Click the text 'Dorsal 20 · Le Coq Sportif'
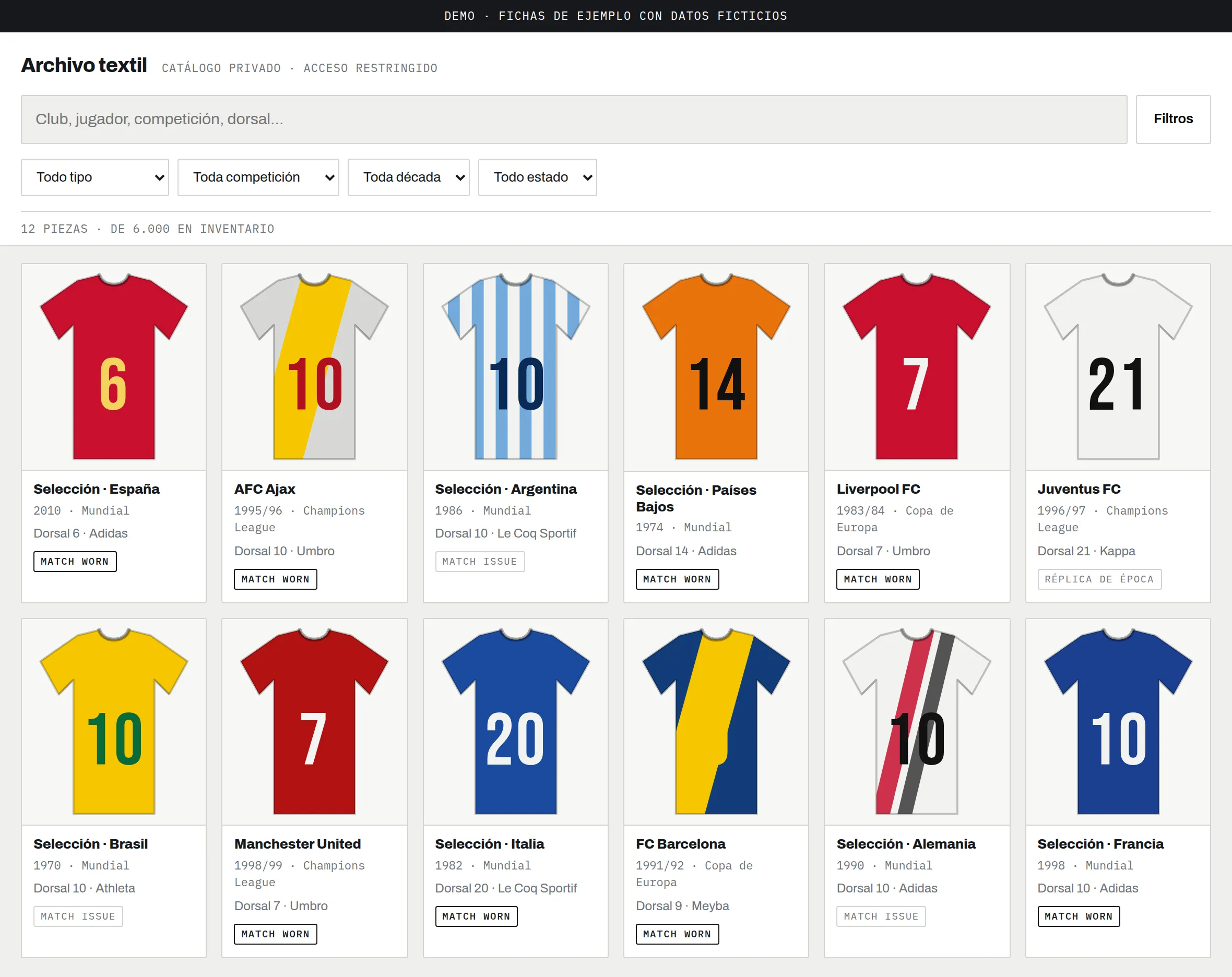This screenshot has height=977, width=1232. [x=506, y=888]
